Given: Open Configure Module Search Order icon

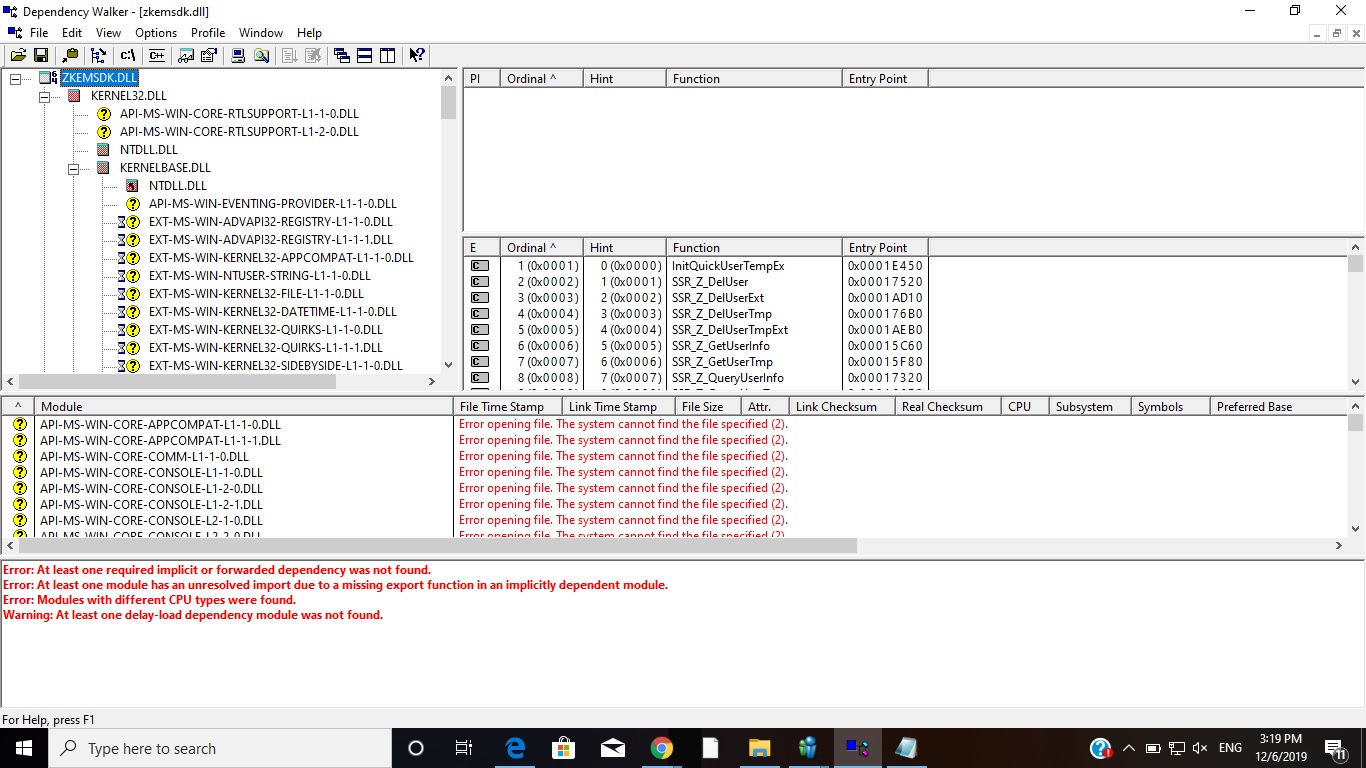Looking at the screenshot, I should (x=261, y=56).
